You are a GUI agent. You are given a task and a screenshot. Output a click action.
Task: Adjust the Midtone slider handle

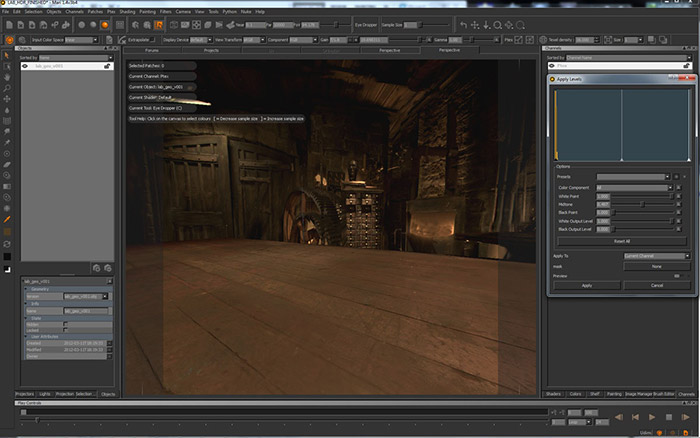[642, 204]
